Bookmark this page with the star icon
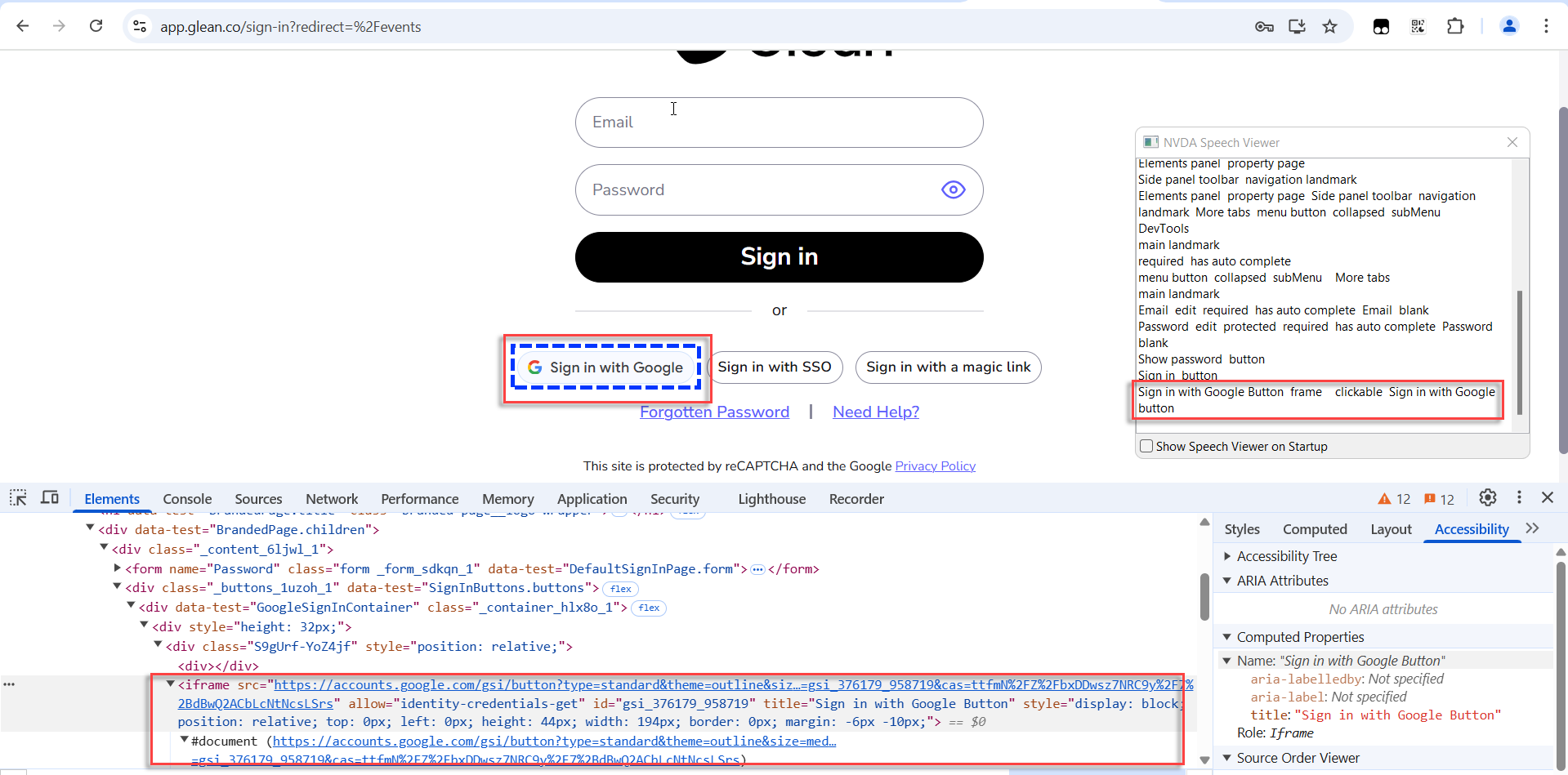The width and height of the screenshot is (1568, 775). (1330, 27)
